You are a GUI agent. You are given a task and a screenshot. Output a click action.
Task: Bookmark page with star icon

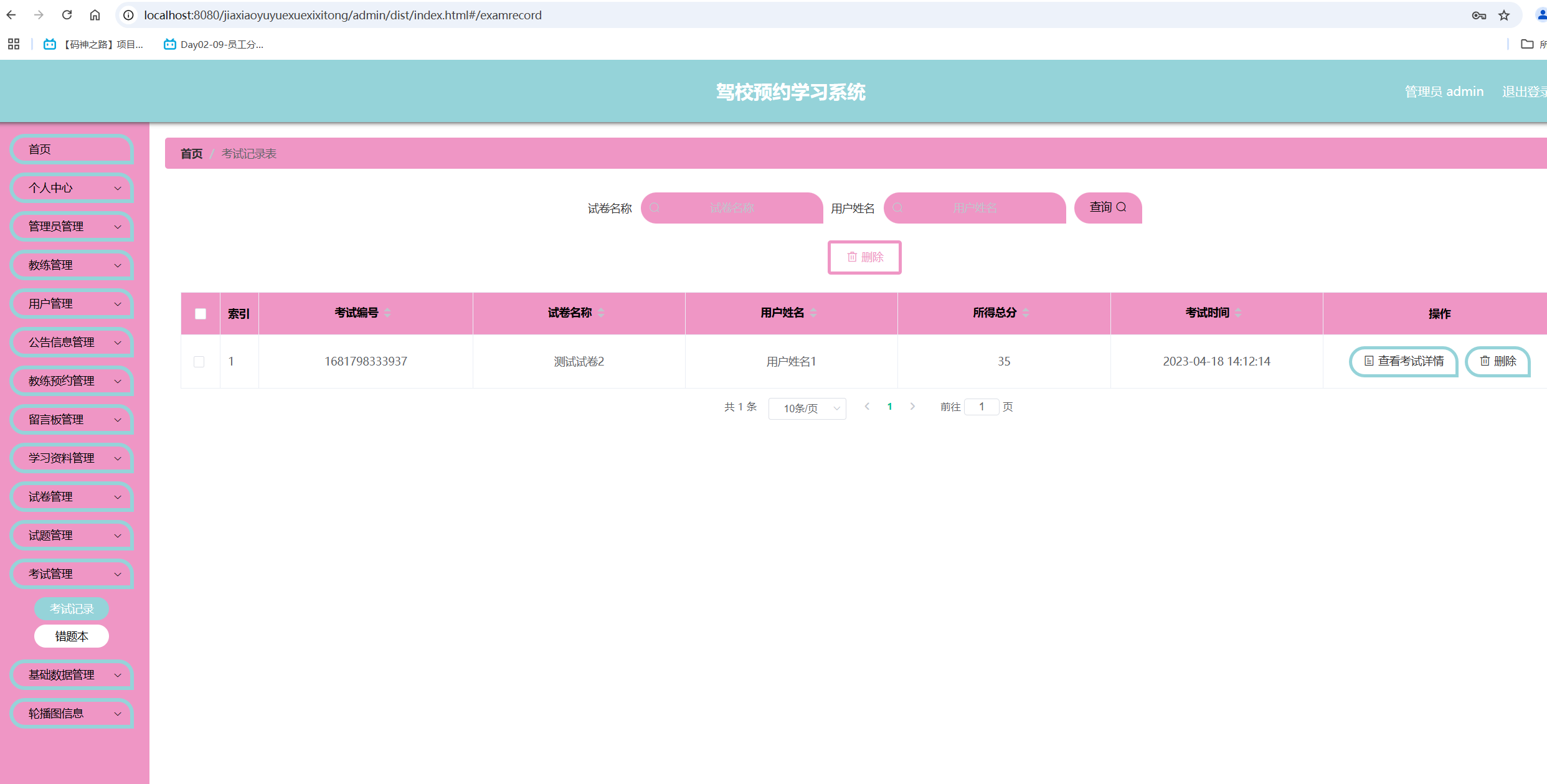click(1504, 15)
